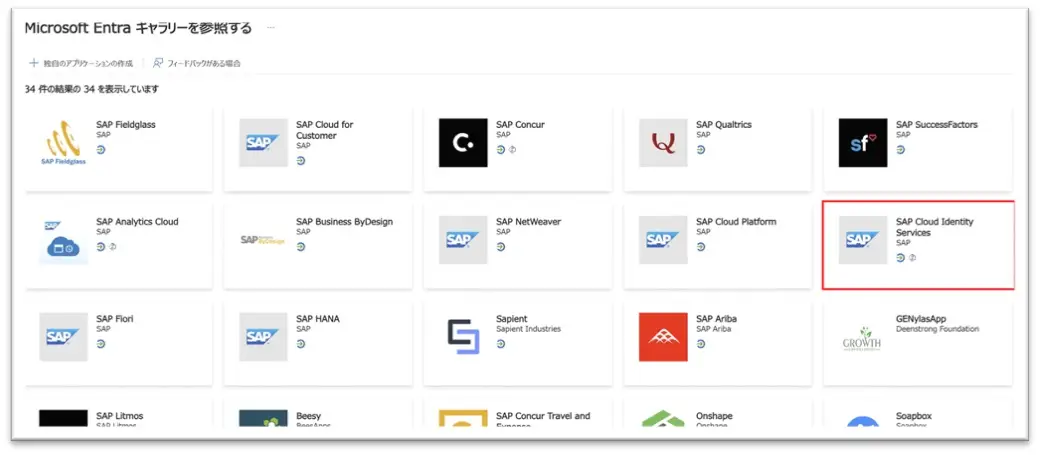Click the single sign-on badge under SAP Fieldglass
Image resolution: width=1040 pixels, height=455 pixels.
[x=101, y=149]
